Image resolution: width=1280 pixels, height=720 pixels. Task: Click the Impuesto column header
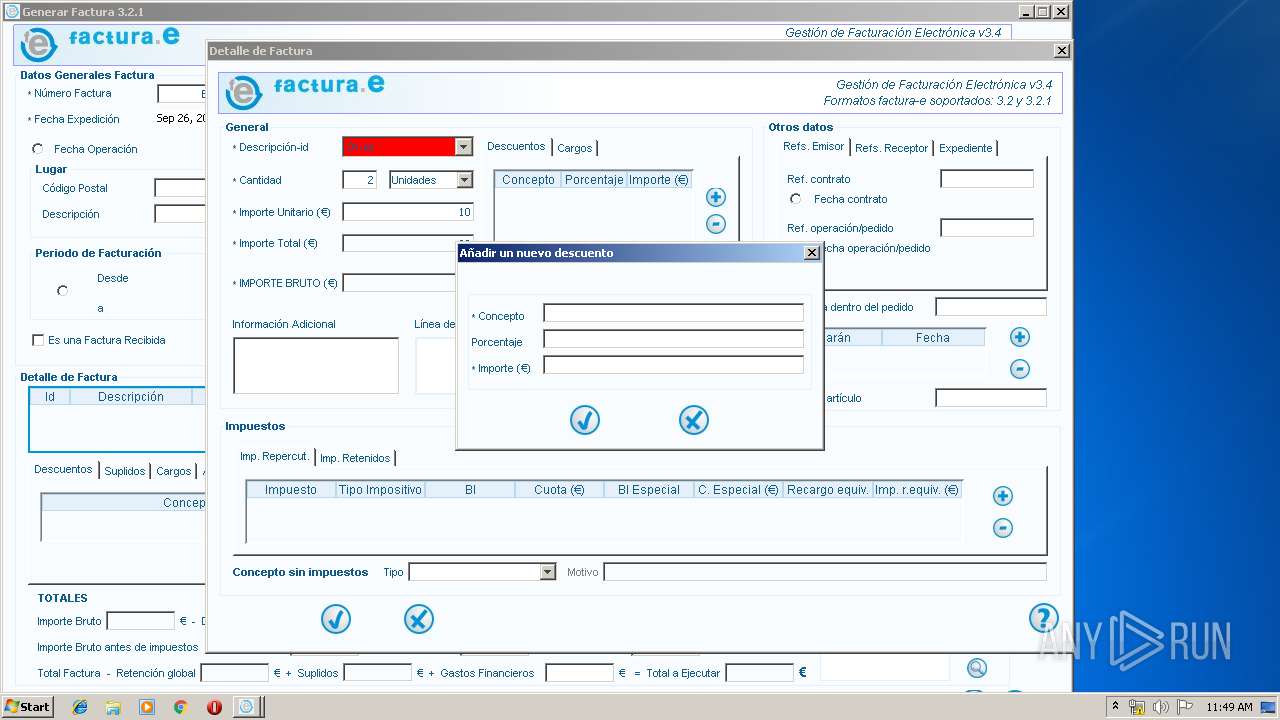pyautogui.click(x=291, y=490)
